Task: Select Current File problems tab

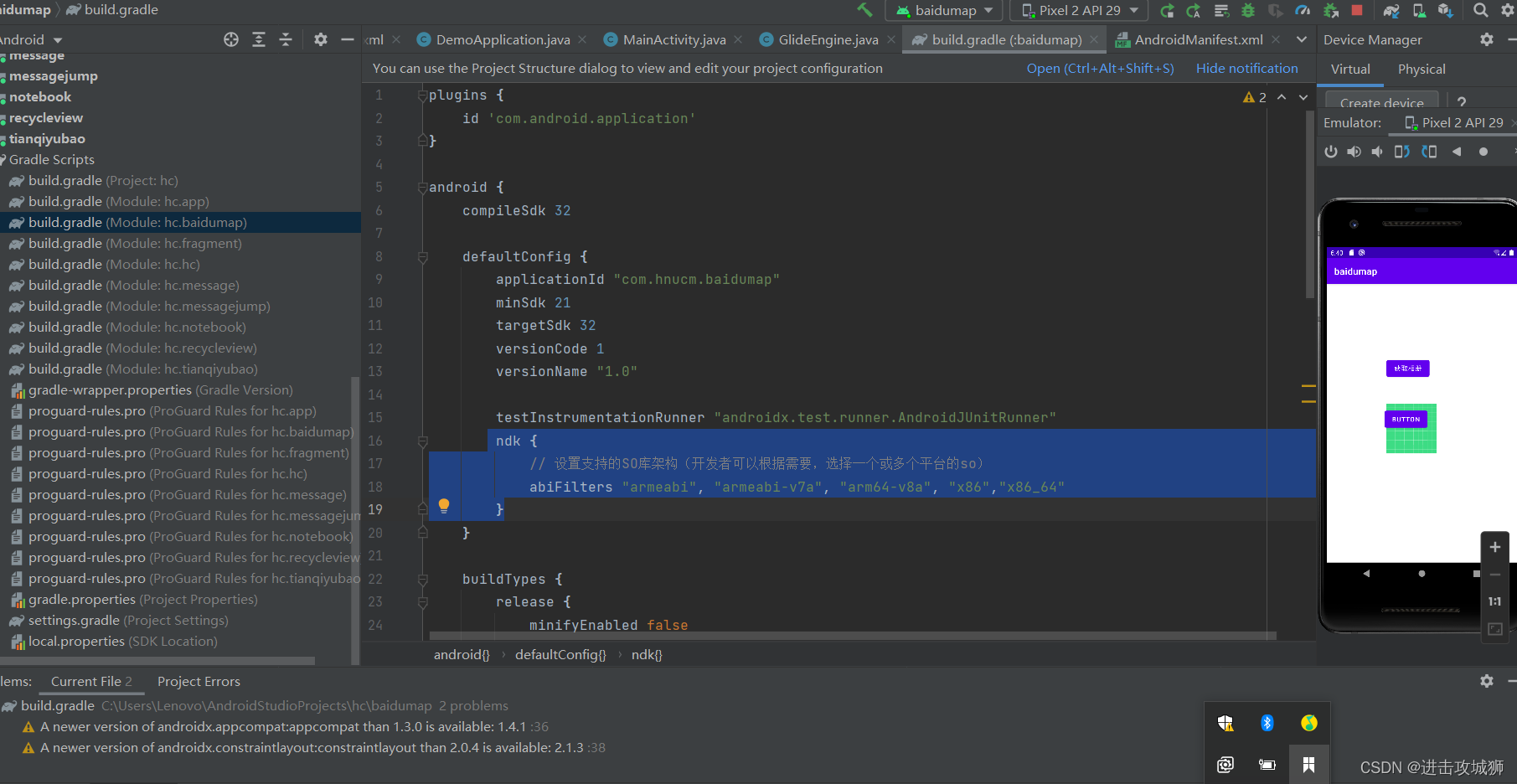Action: [91, 681]
